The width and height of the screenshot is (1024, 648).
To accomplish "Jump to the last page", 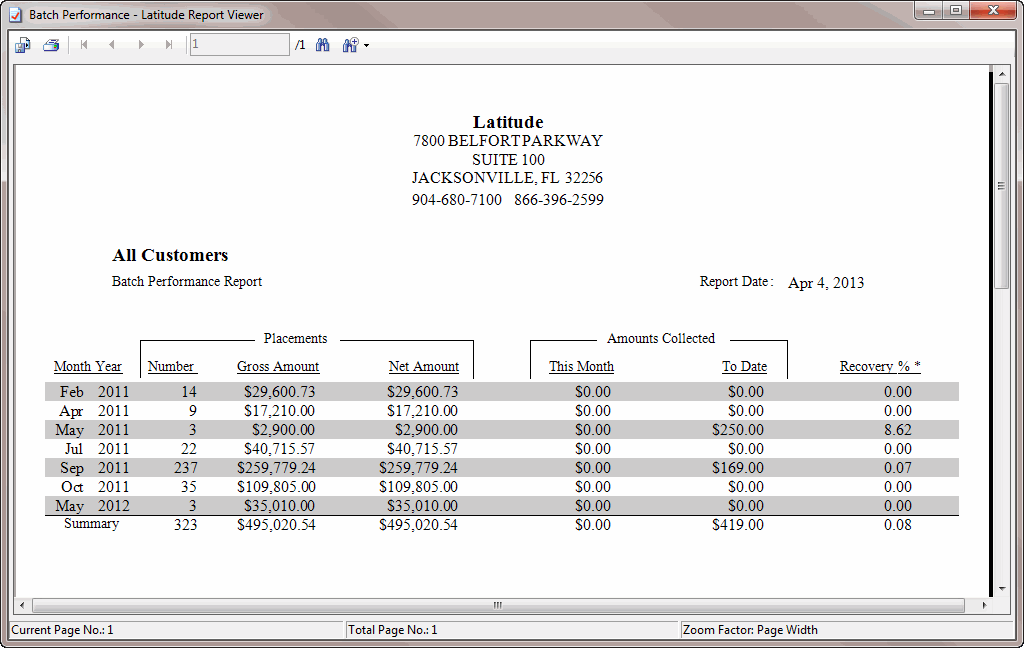I will (168, 44).
